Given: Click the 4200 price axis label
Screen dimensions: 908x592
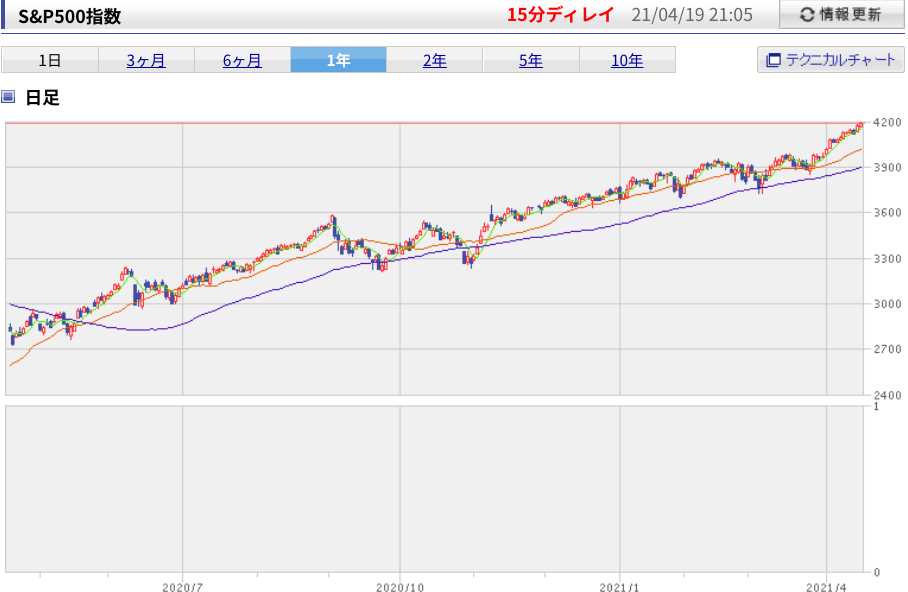Looking at the screenshot, I should click(887, 122).
